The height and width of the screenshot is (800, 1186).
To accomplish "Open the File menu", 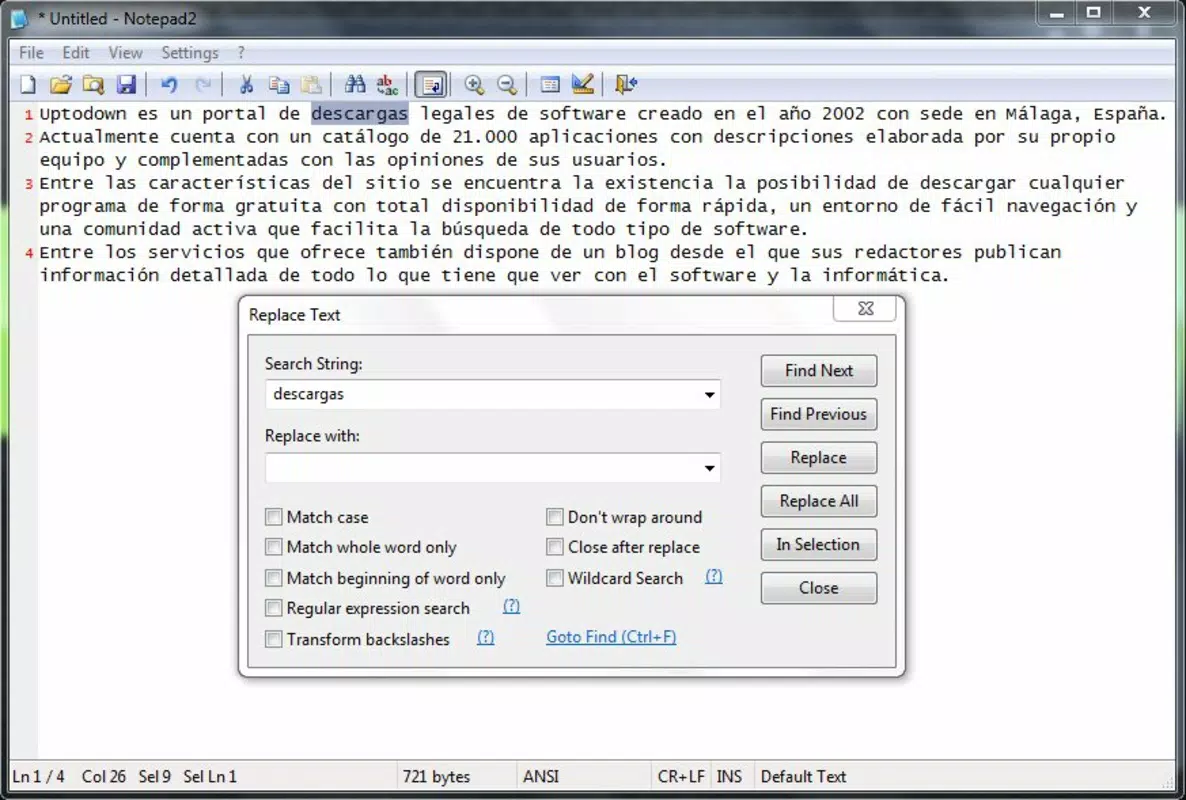I will pyautogui.click(x=31, y=52).
